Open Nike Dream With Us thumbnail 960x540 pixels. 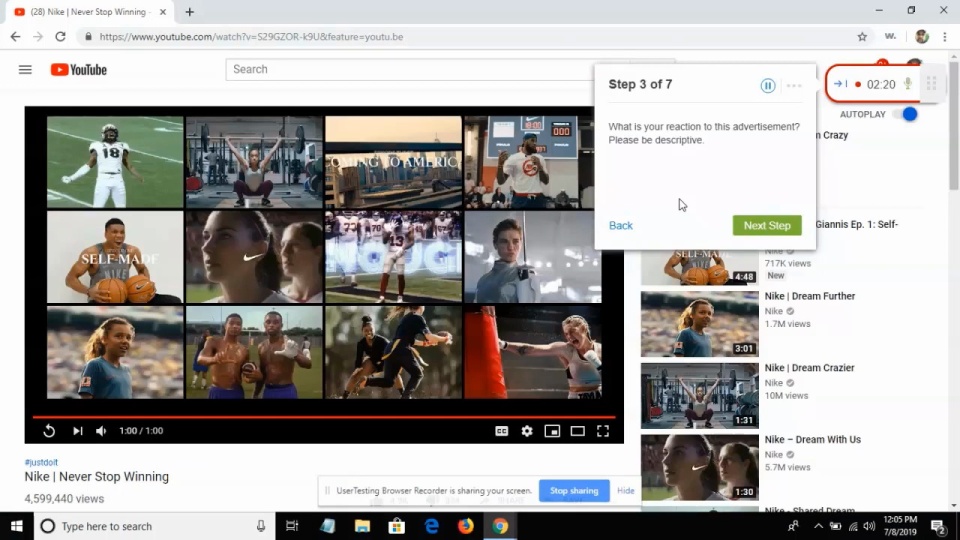click(x=699, y=467)
